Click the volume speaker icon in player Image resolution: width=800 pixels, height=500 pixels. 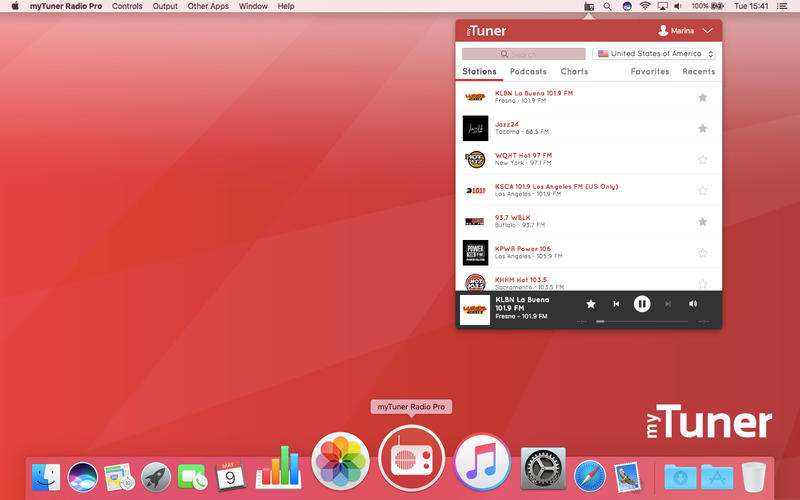(693, 304)
